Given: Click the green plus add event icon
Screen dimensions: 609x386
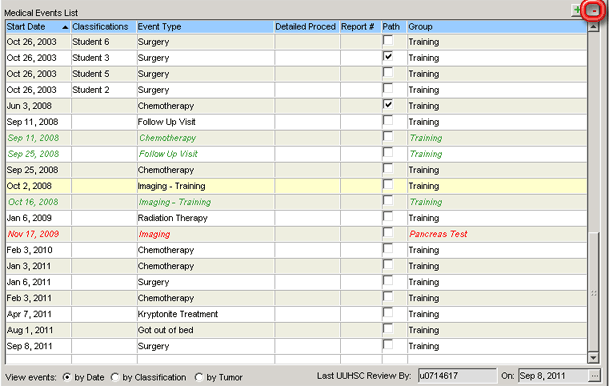Looking at the screenshot, I should tap(576, 10).
